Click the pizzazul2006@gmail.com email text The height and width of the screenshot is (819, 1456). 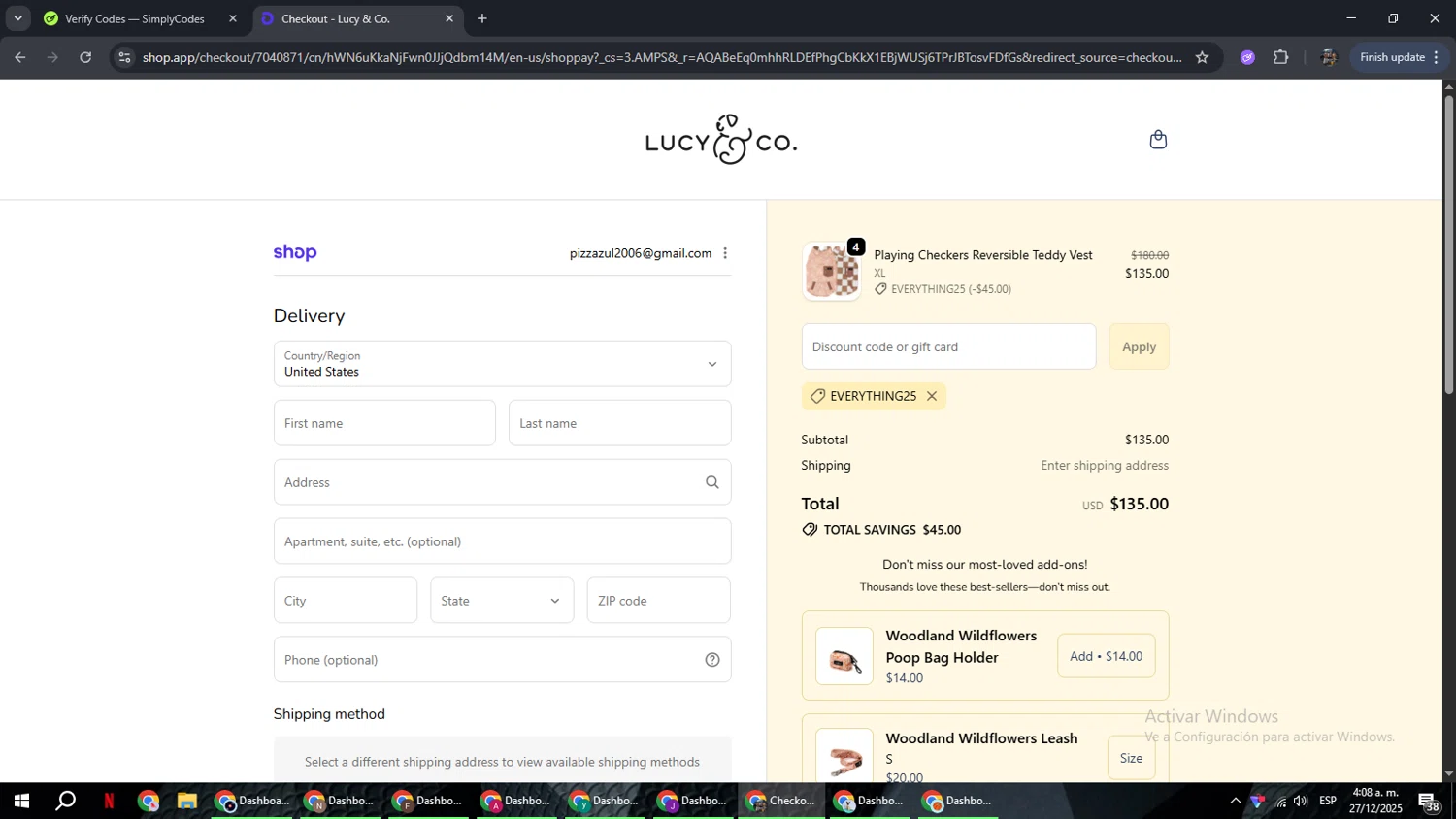641,253
